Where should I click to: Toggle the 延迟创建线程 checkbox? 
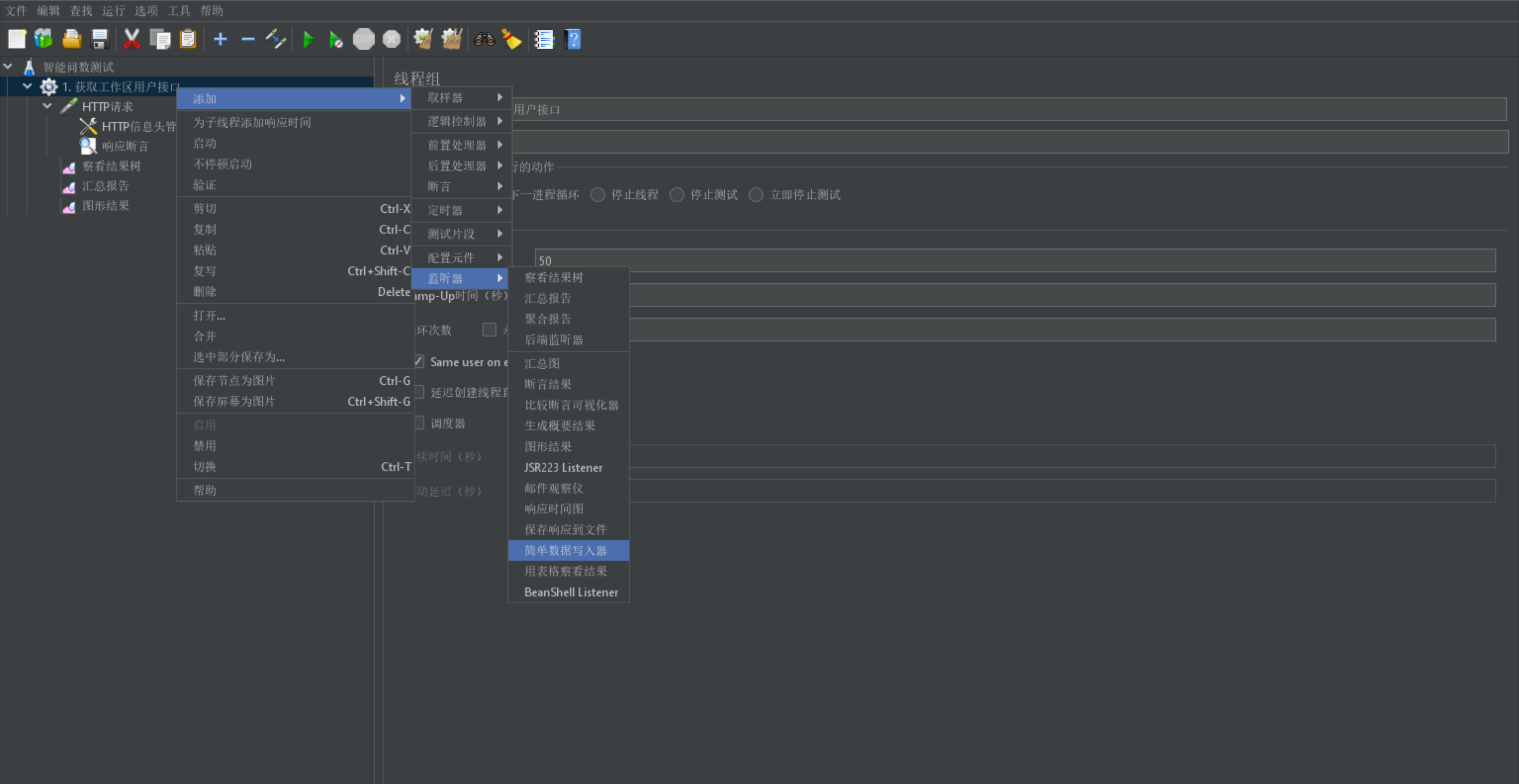(x=419, y=392)
